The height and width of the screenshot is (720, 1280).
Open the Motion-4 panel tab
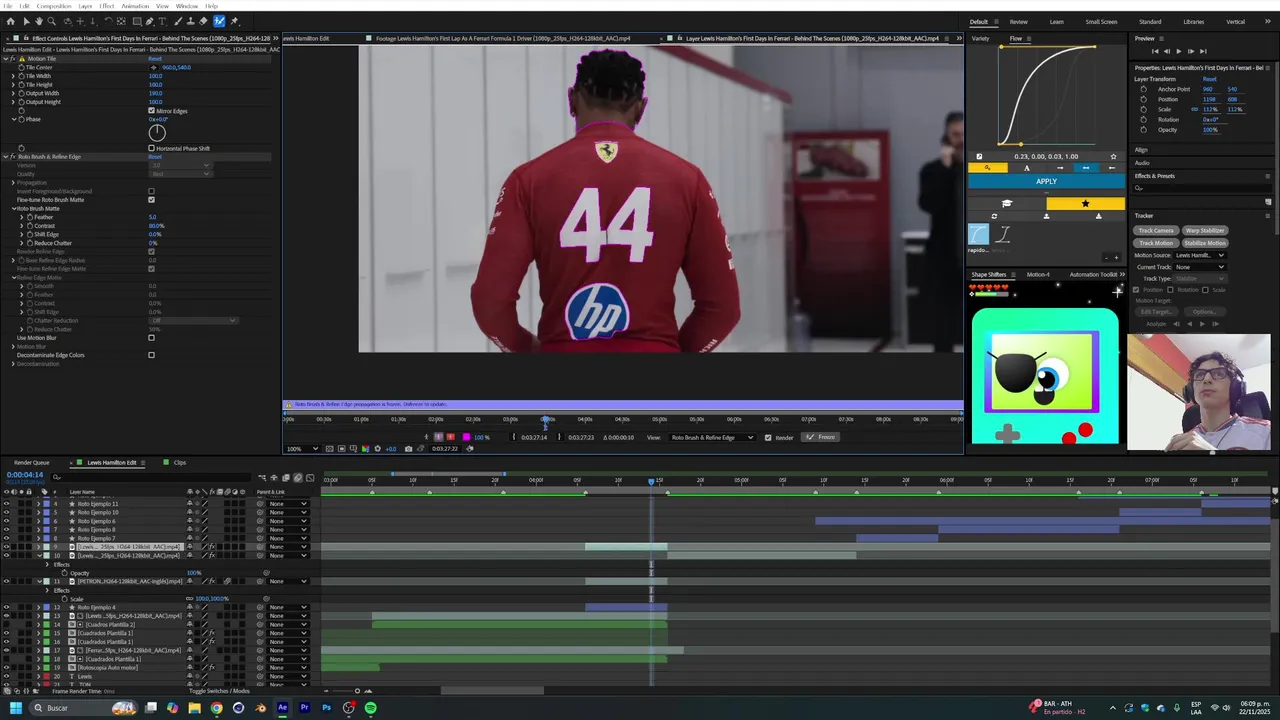coord(1038,275)
